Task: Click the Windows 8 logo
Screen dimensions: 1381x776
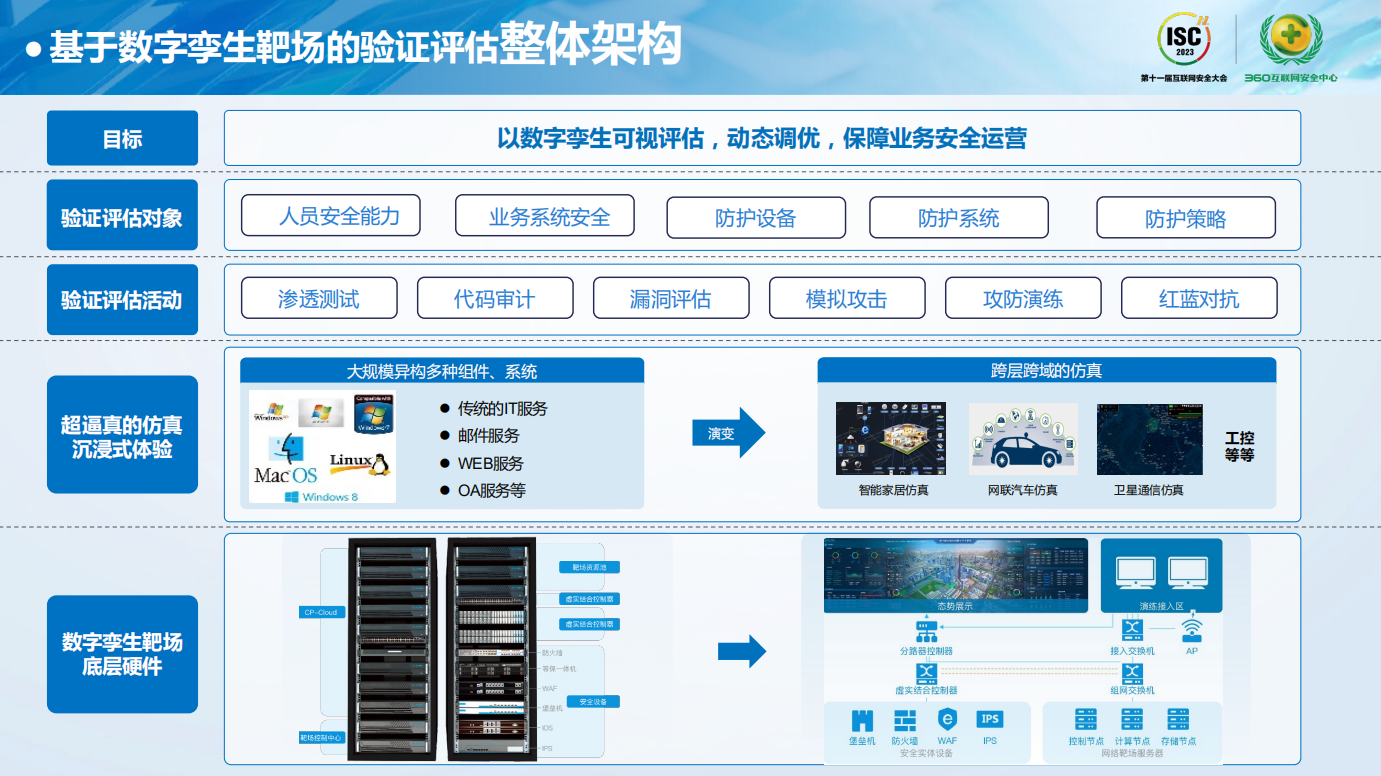Action: coord(320,496)
